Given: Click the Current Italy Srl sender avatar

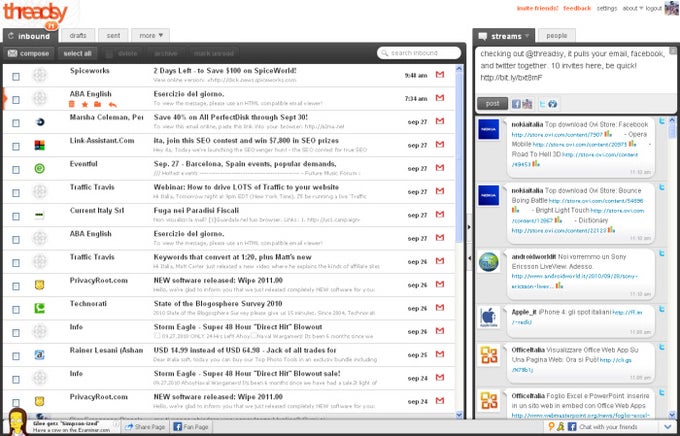Looking at the screenshot, I should (39, 215).
